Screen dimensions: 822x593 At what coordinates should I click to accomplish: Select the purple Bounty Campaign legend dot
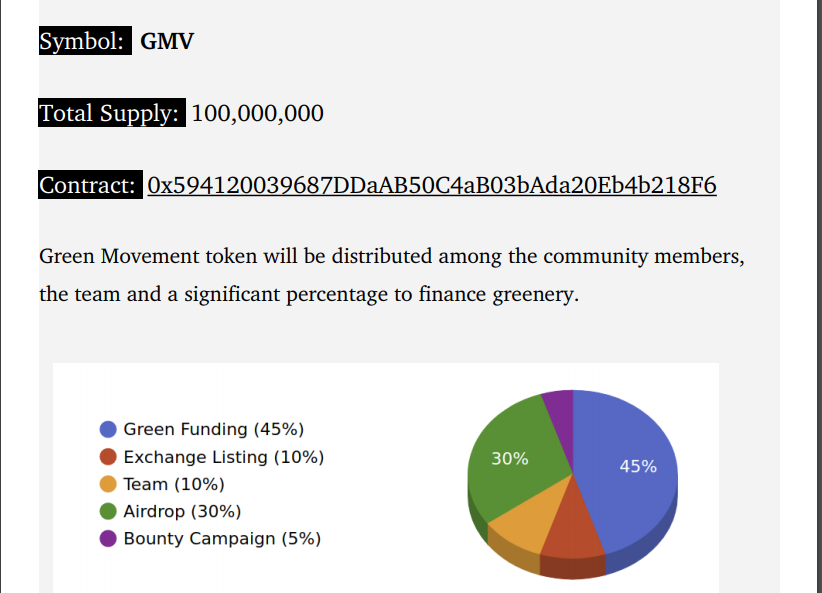[109, 539]
